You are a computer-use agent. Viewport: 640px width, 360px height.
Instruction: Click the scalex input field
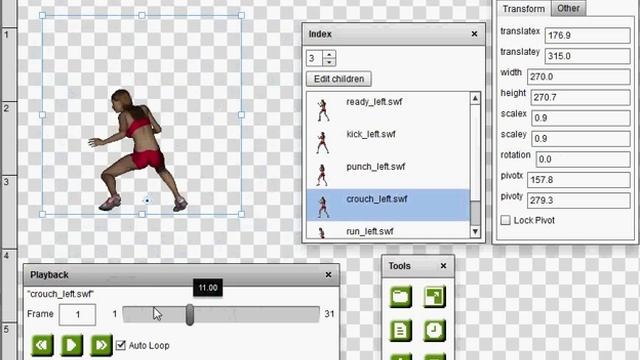point(581,118)
